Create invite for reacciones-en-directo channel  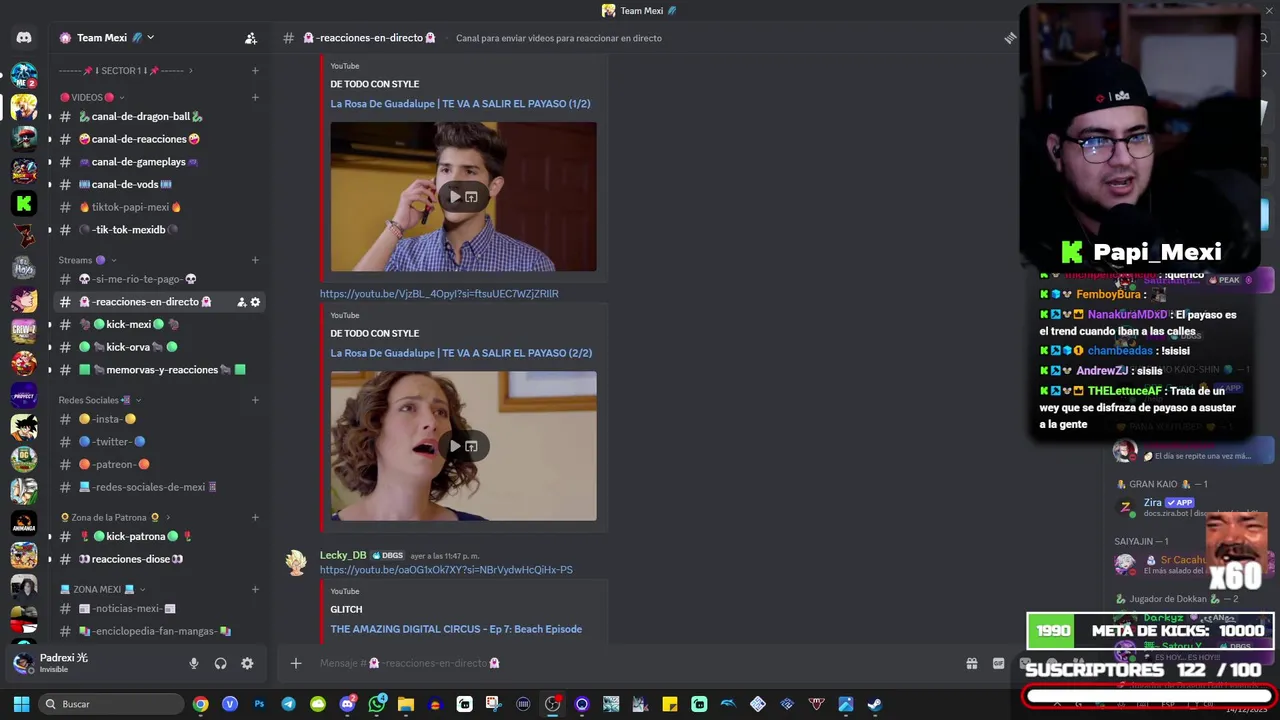(241, 302)
